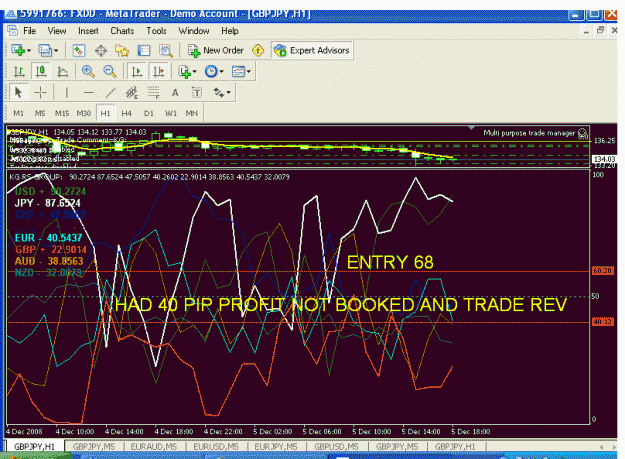
Task: Open the Periods clock dropdown
Action: pyautogui.click(x=214, y=72)
